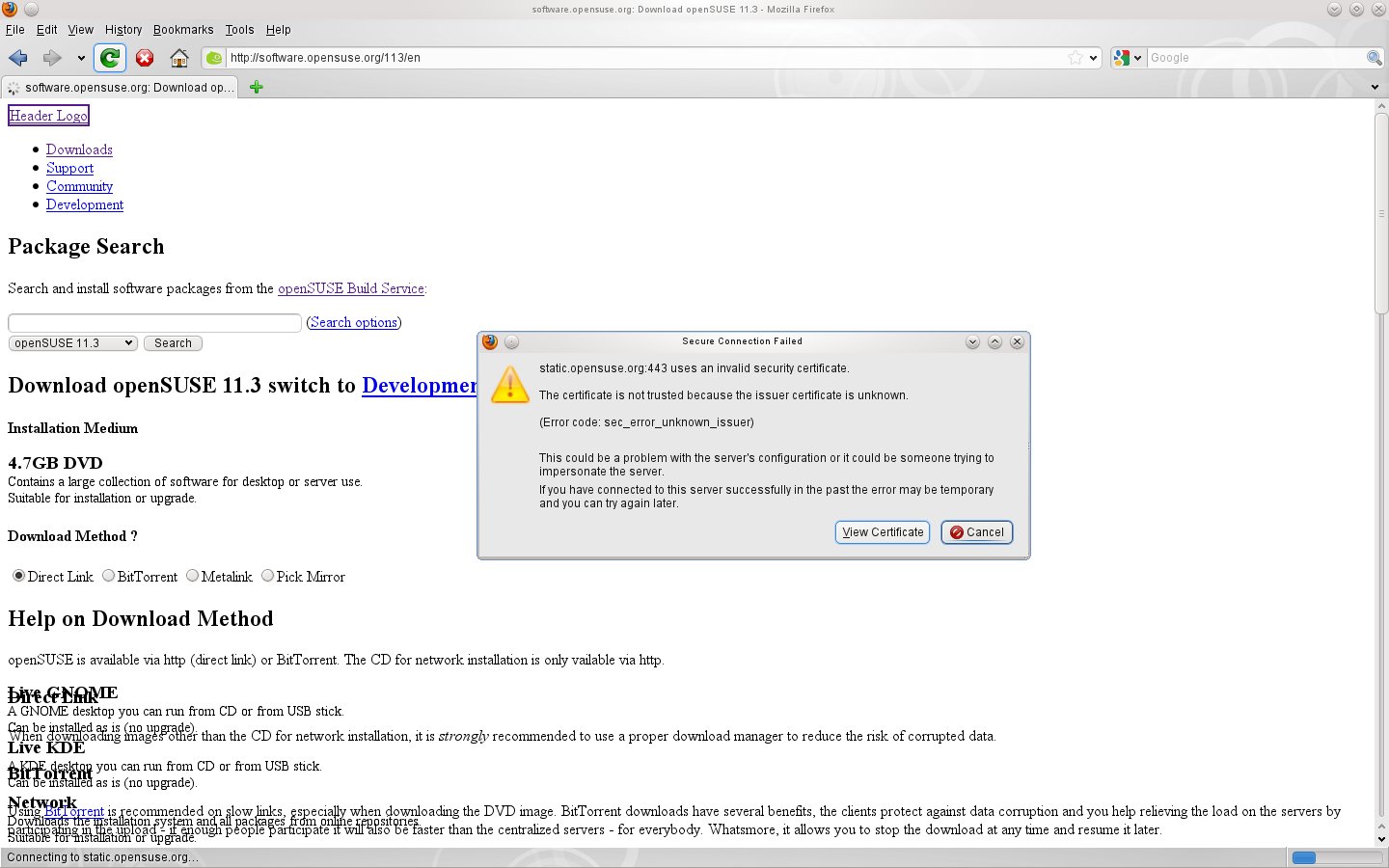Follow the openSUSE Build Service link
The width and height of the screenshot is (1389, 868).
pos(351,288)
